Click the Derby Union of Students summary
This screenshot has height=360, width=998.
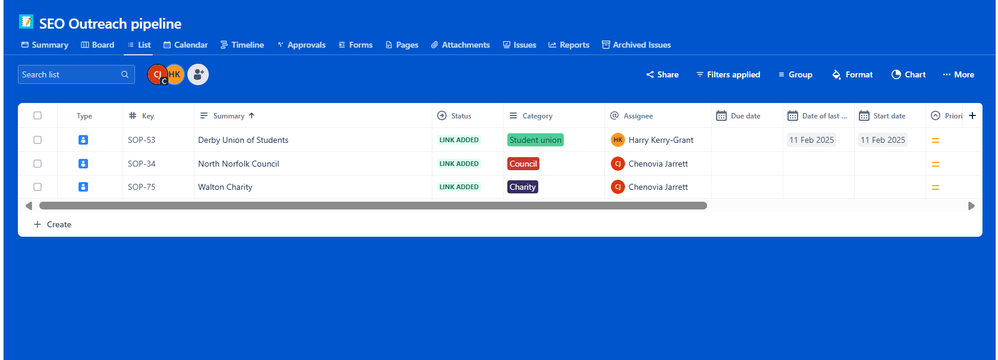click(x=243, y=140)
